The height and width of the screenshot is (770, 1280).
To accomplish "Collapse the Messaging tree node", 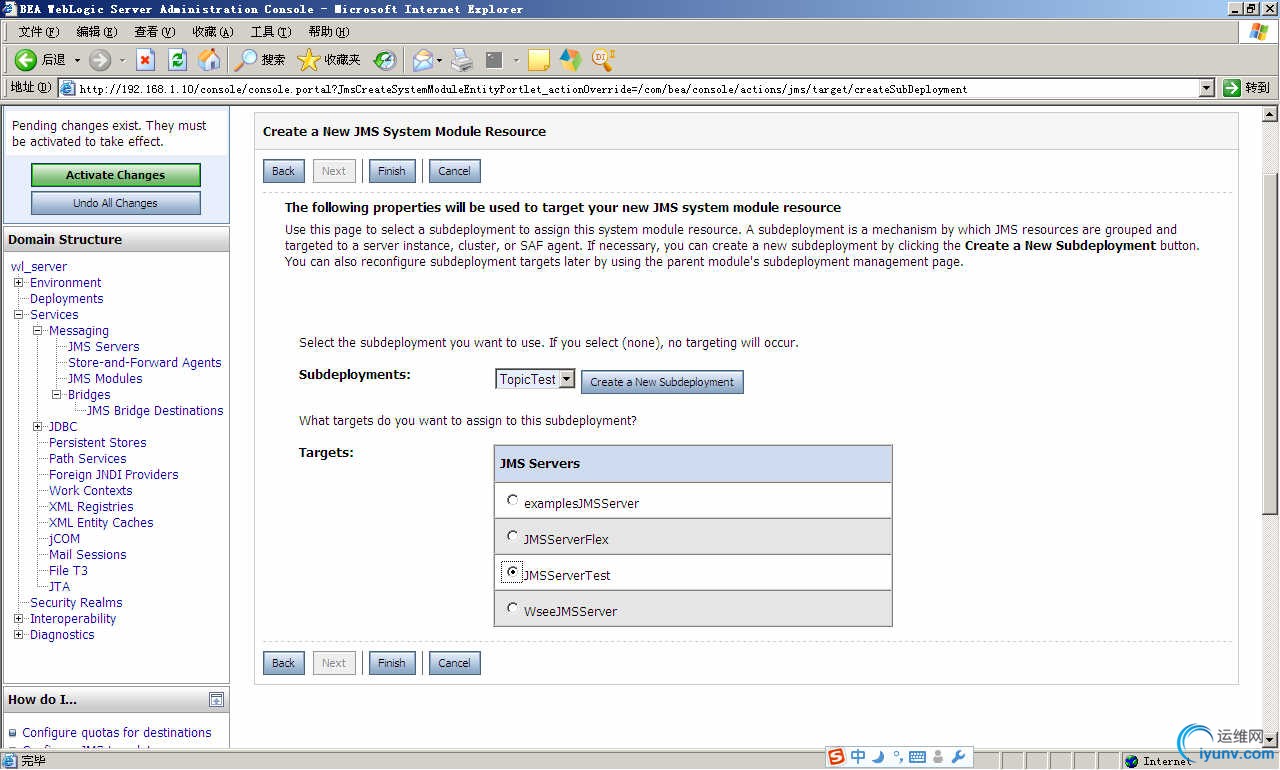I will 38,331.
